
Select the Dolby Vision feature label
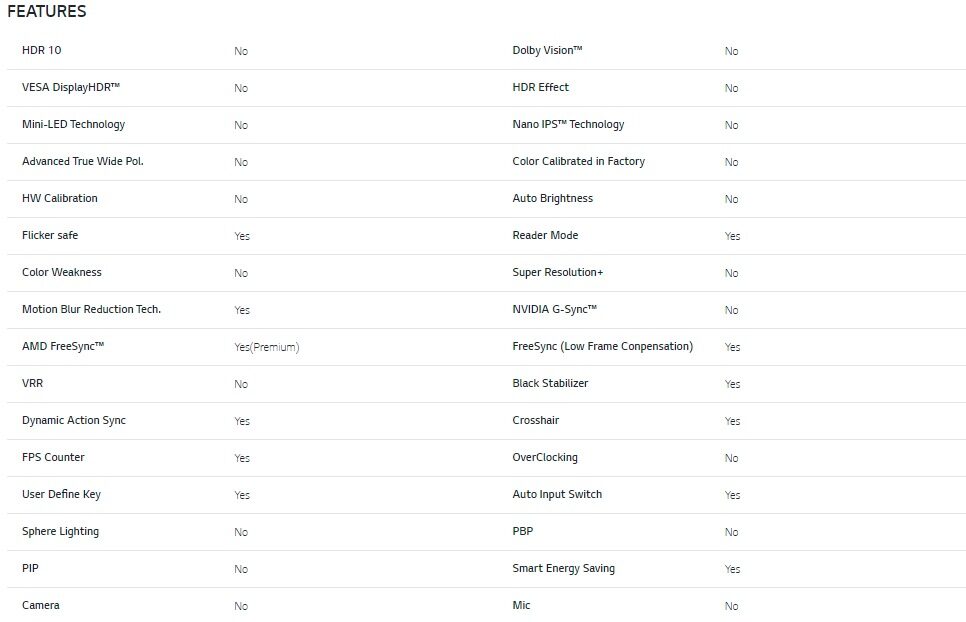point(547,50)
